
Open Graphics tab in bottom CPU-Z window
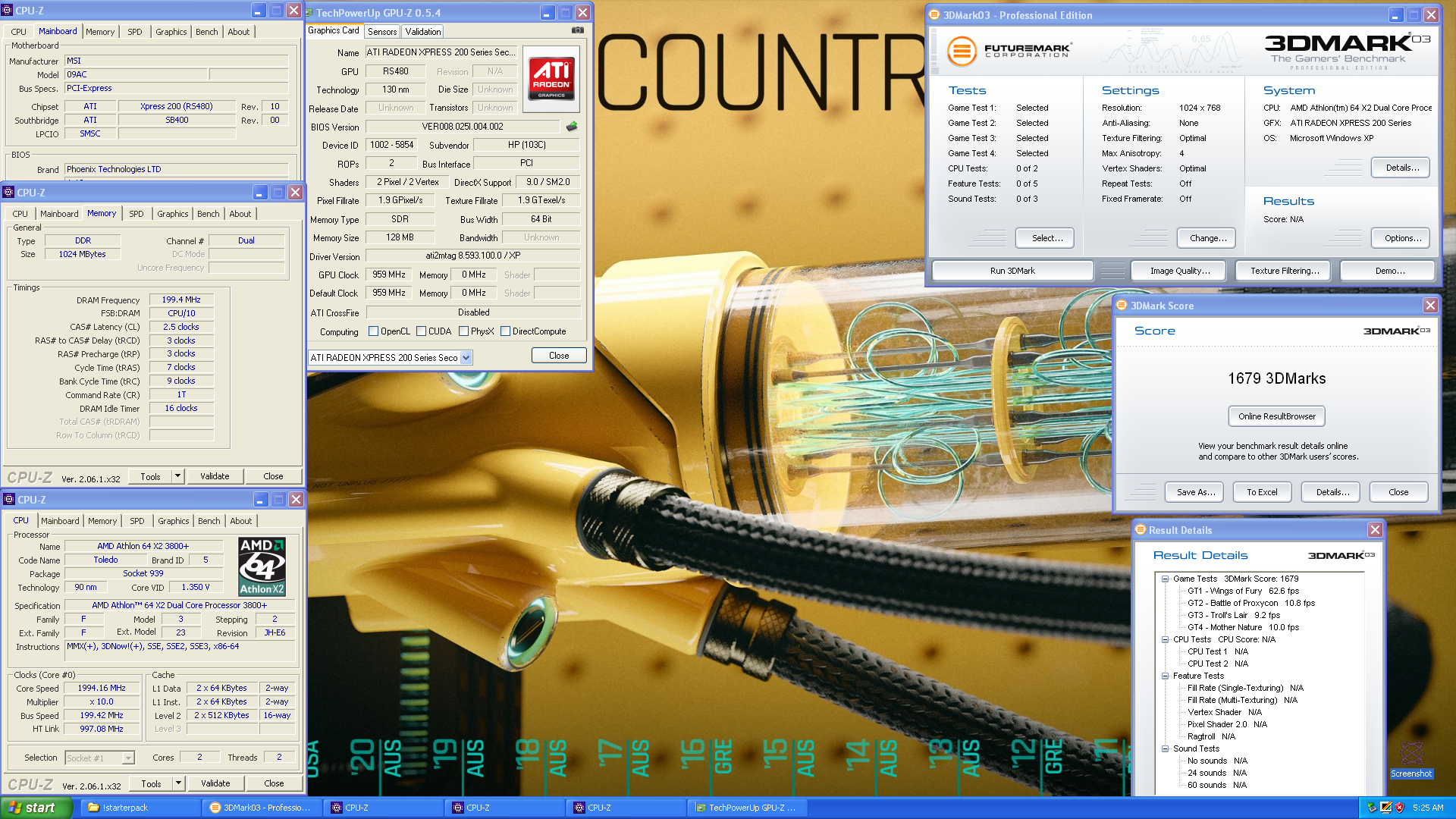click(x=174, y=521)
